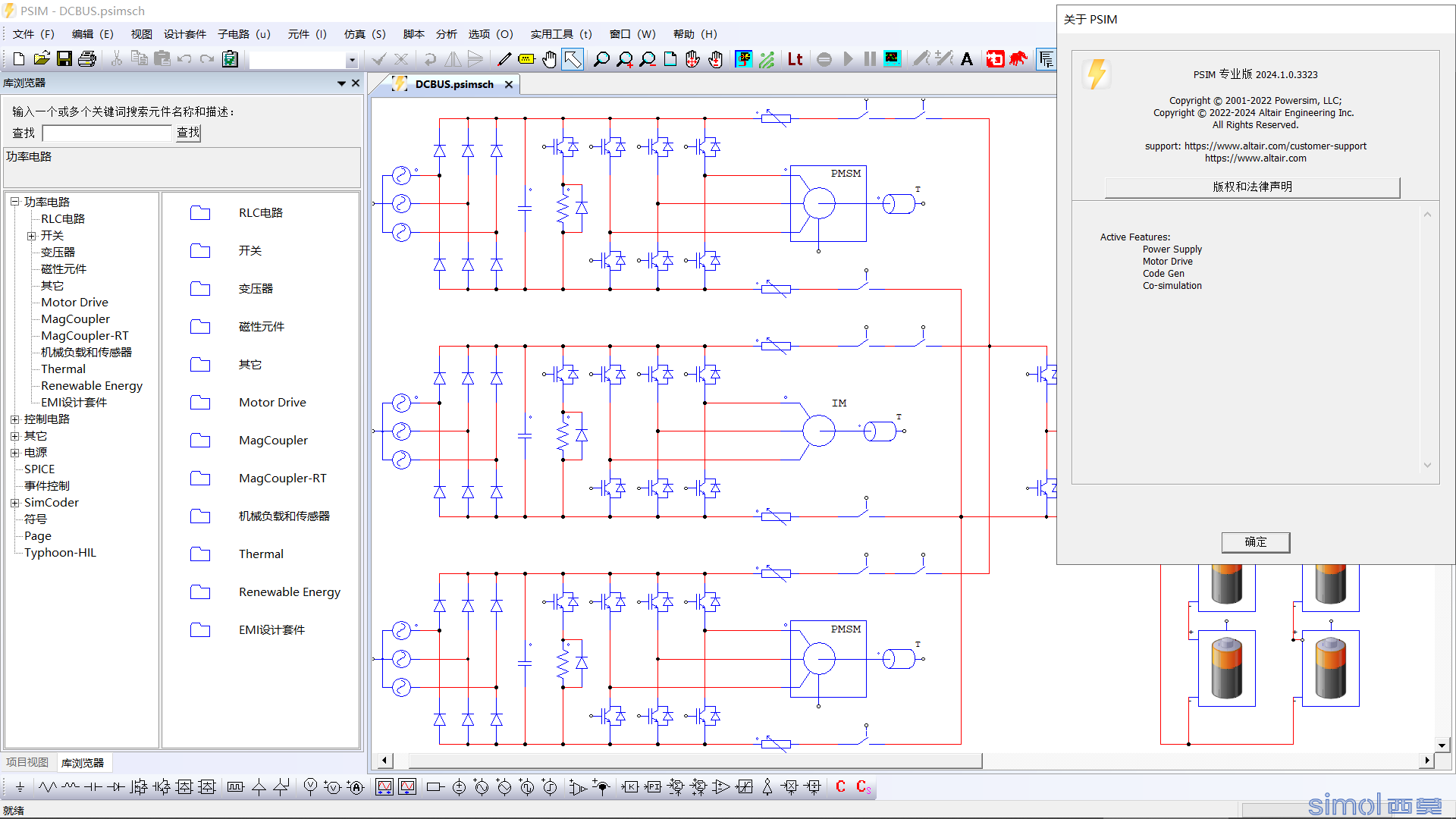Click the red elephant icon
This screenshot has height=819, width=1456.
click(x=1018, y=59)
